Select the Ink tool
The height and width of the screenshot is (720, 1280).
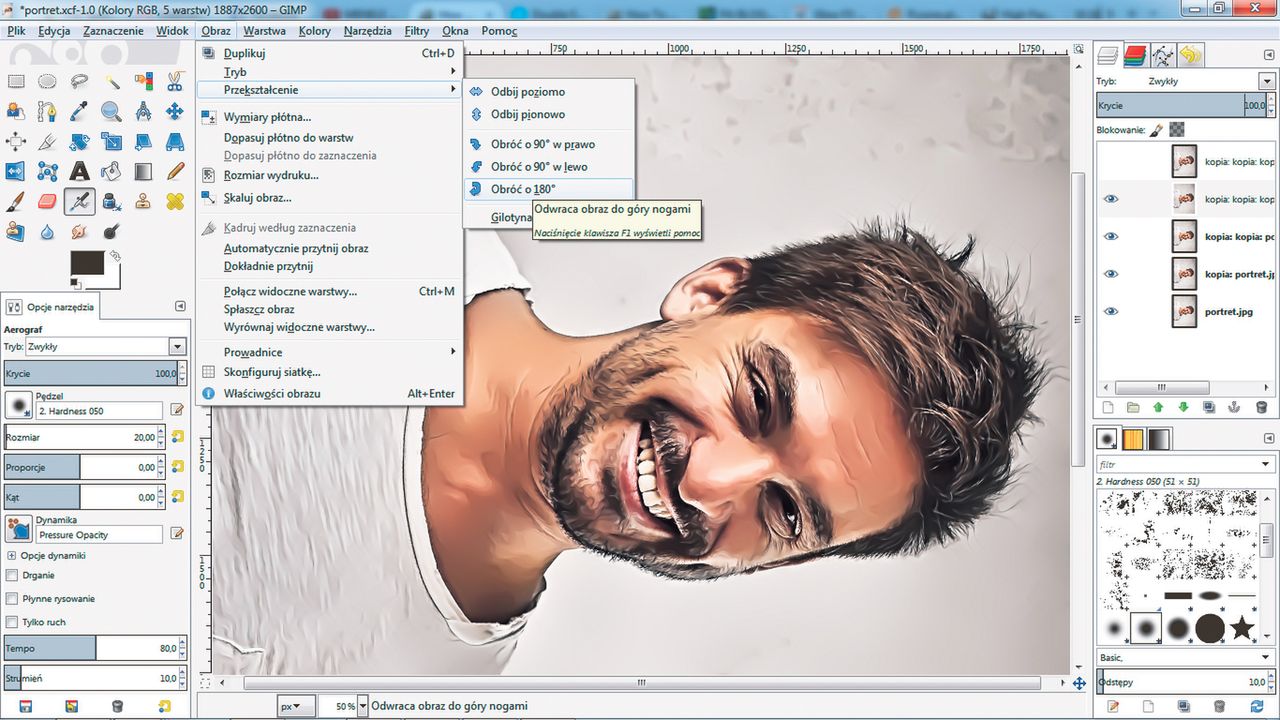pyautogui.click(x=111, y=201)
